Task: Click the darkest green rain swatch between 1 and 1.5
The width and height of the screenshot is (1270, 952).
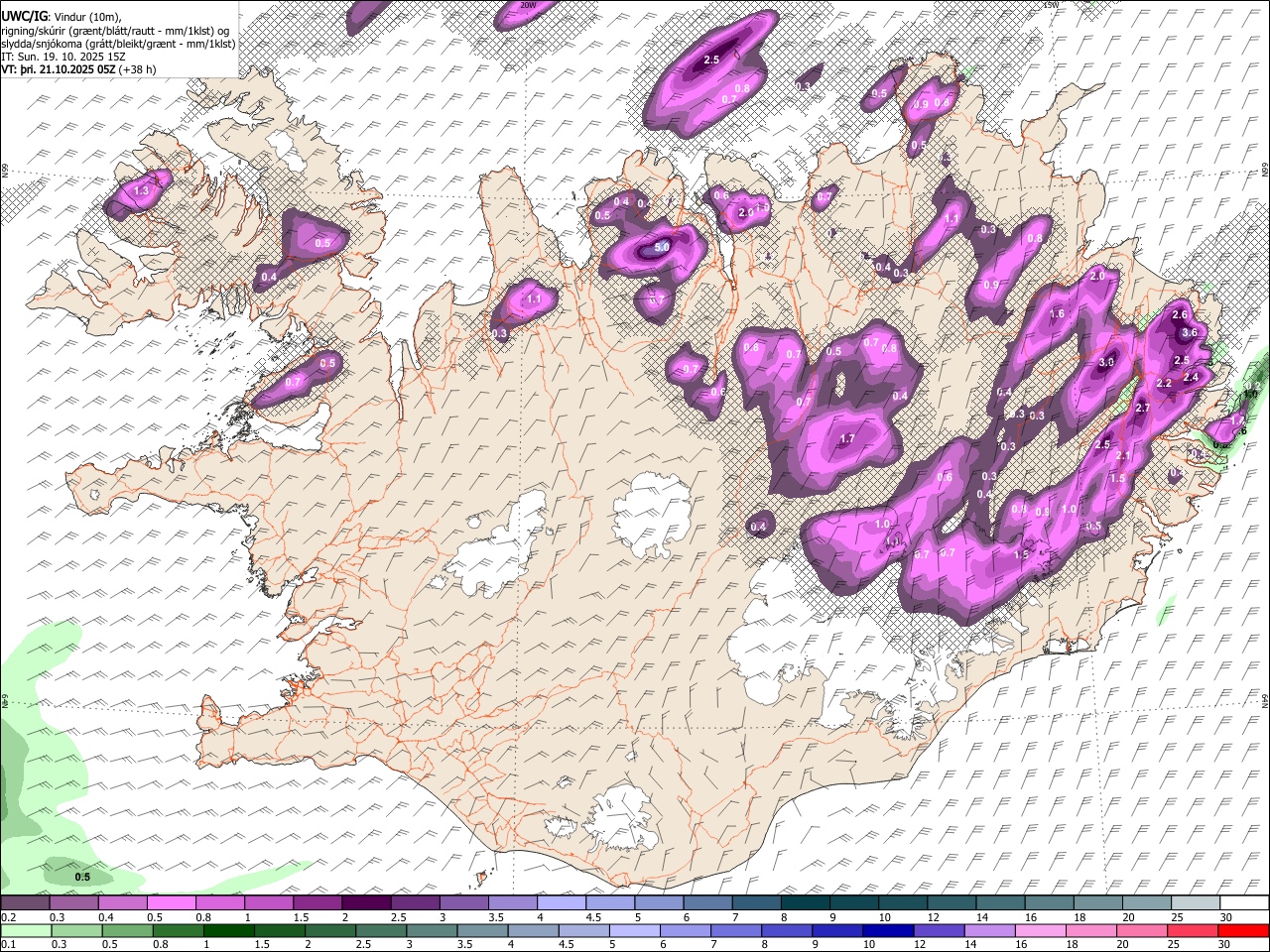Action: pyautogui.click(x=230, y=930)
